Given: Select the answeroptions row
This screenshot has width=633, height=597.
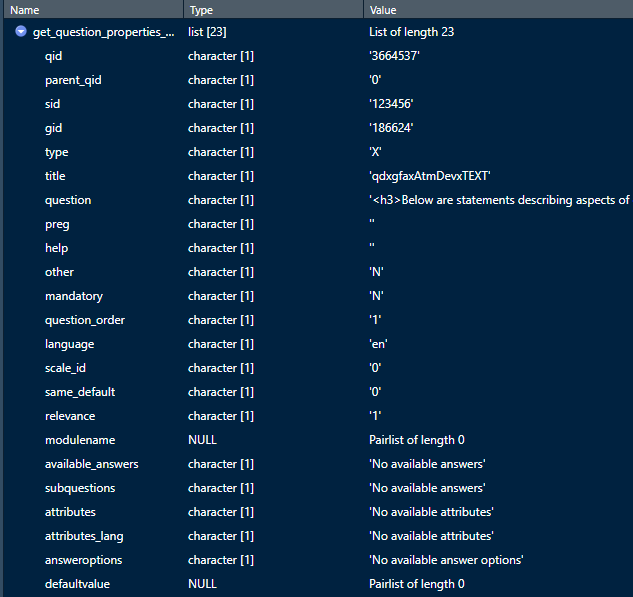Looking at the screenshot, I should [83, 560].
